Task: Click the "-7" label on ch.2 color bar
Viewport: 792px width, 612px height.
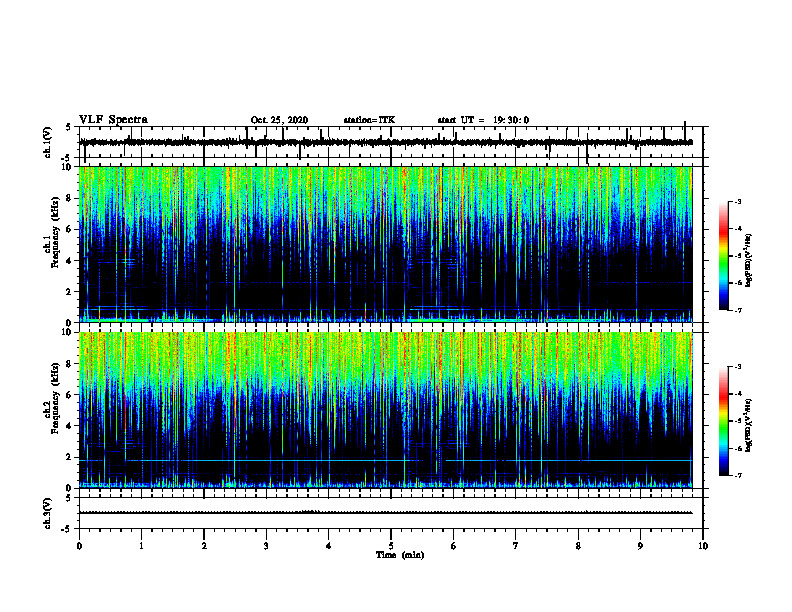Action: click(738, 475)
